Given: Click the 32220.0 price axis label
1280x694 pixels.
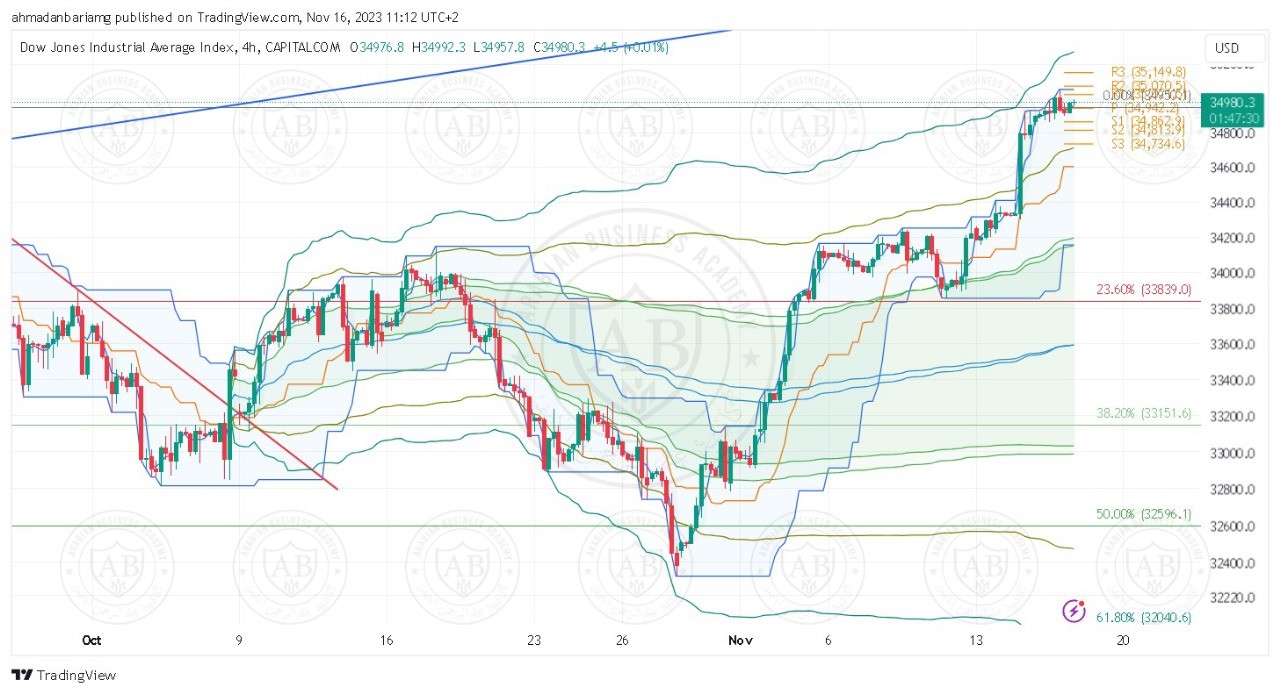Looking at the screenshot, I should point(1232,597).
